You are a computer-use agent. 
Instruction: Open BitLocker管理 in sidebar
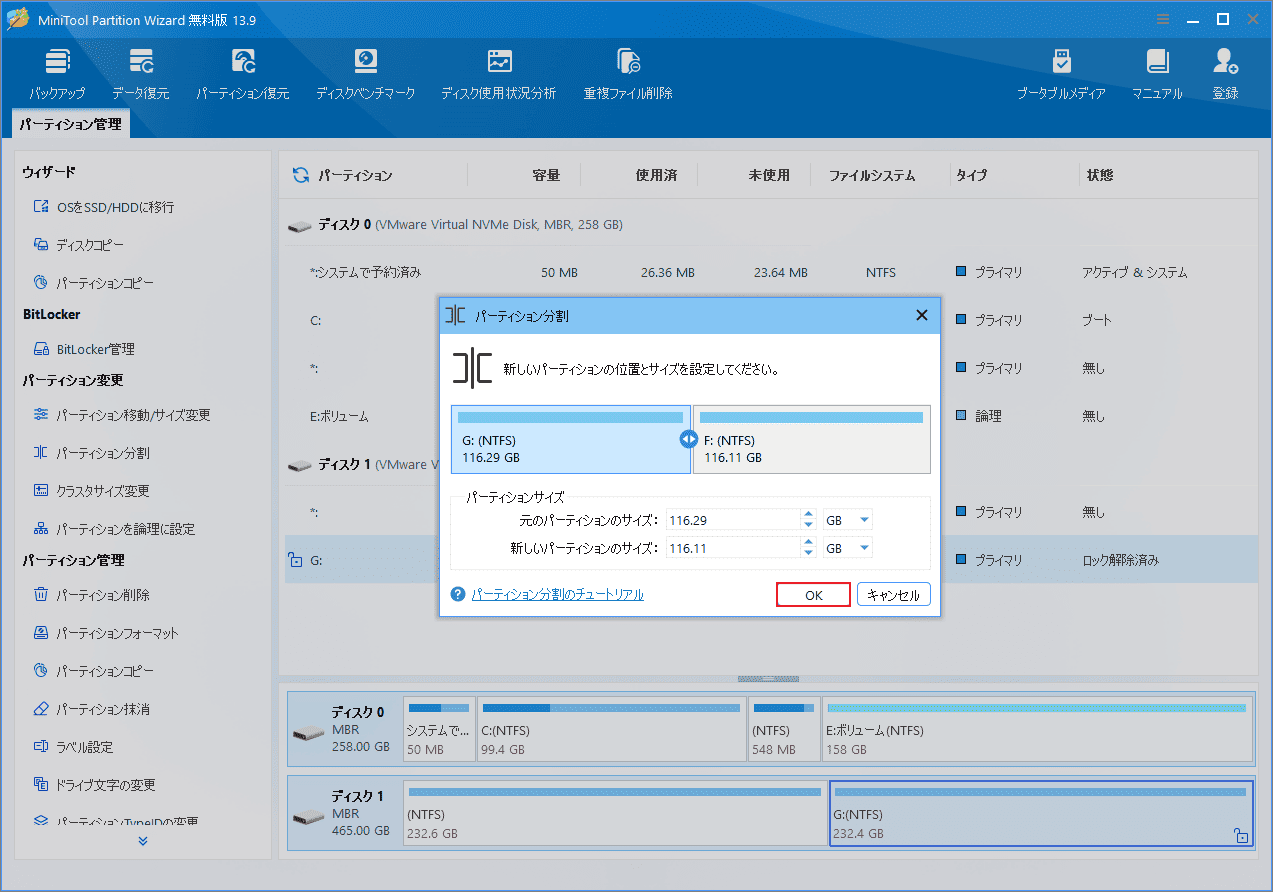tap(84, 349)
